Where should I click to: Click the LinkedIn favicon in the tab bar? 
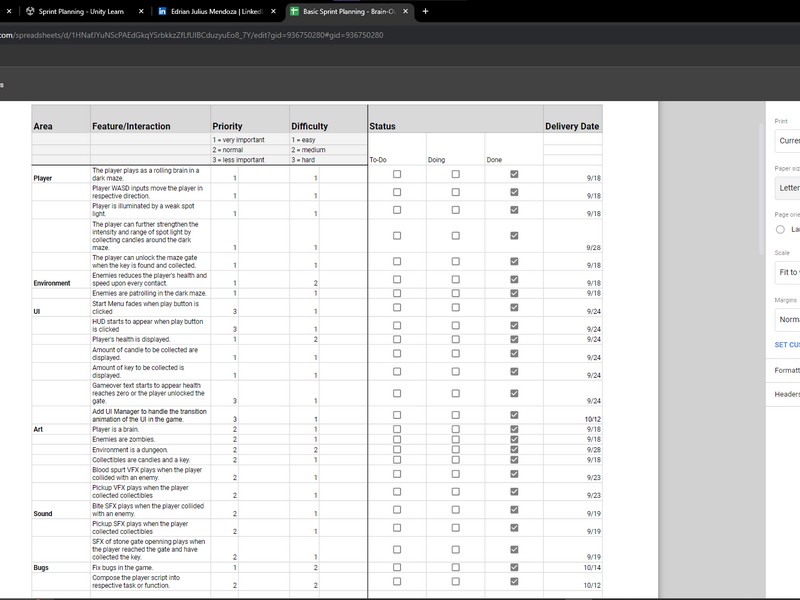(163, 11)
